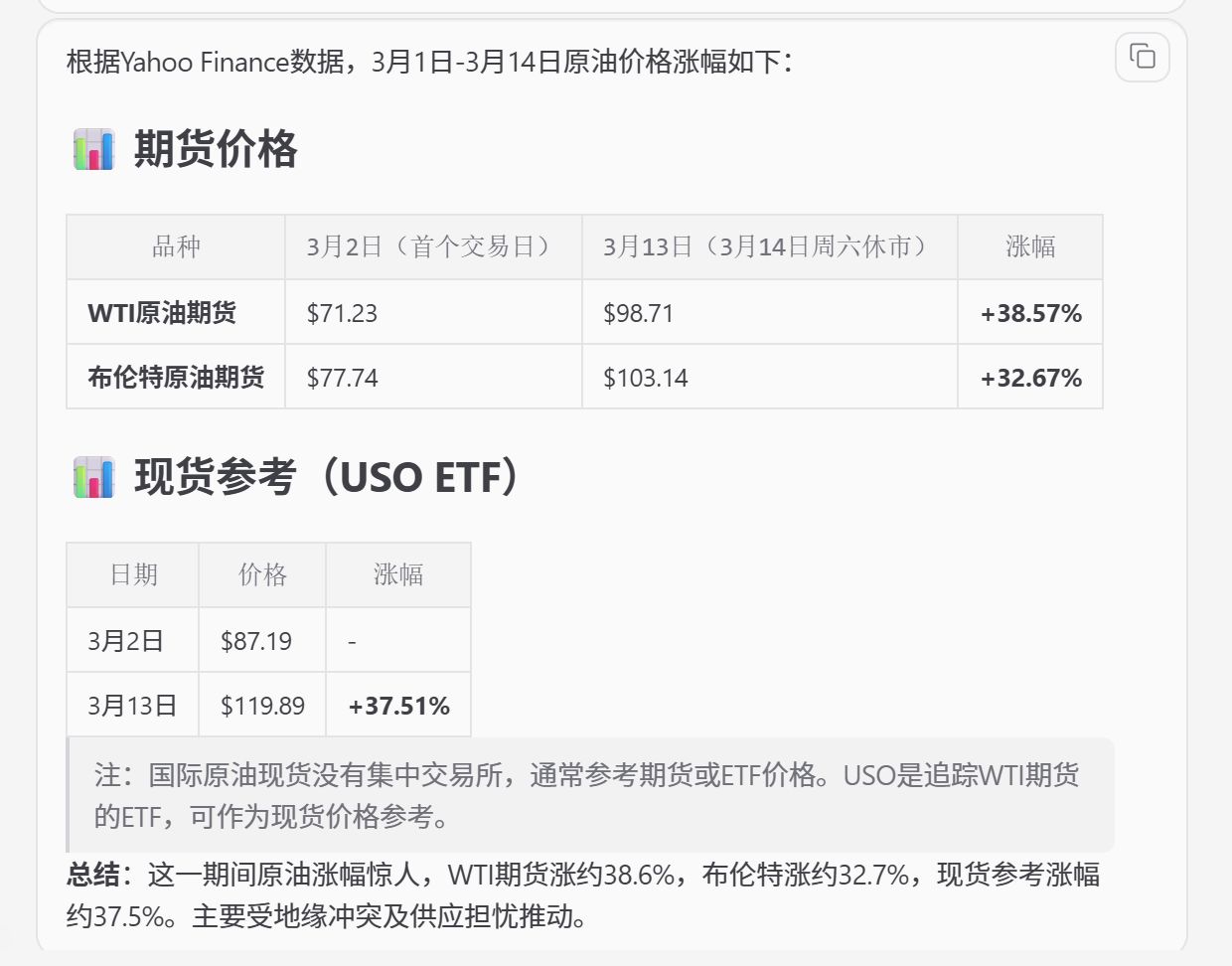The width and height of the screenshot is (1232, 966).
Task: Click the +38.57% WTI gain cell
Action: click(x=1030, y=313)
